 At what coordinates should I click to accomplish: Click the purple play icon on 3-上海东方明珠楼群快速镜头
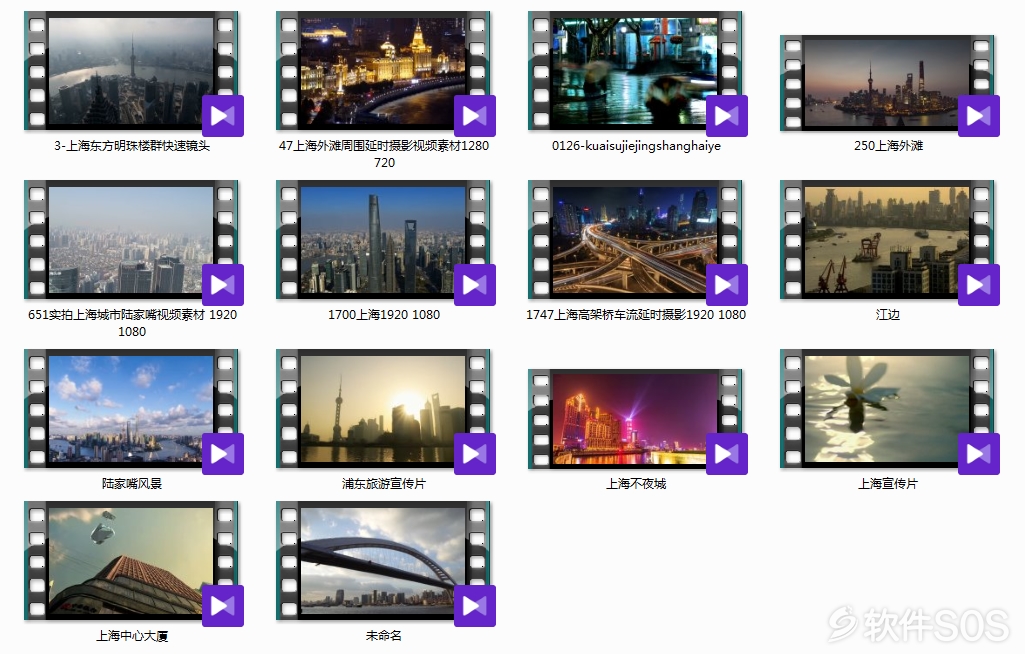pyautogui.click(x=223, y=116)
